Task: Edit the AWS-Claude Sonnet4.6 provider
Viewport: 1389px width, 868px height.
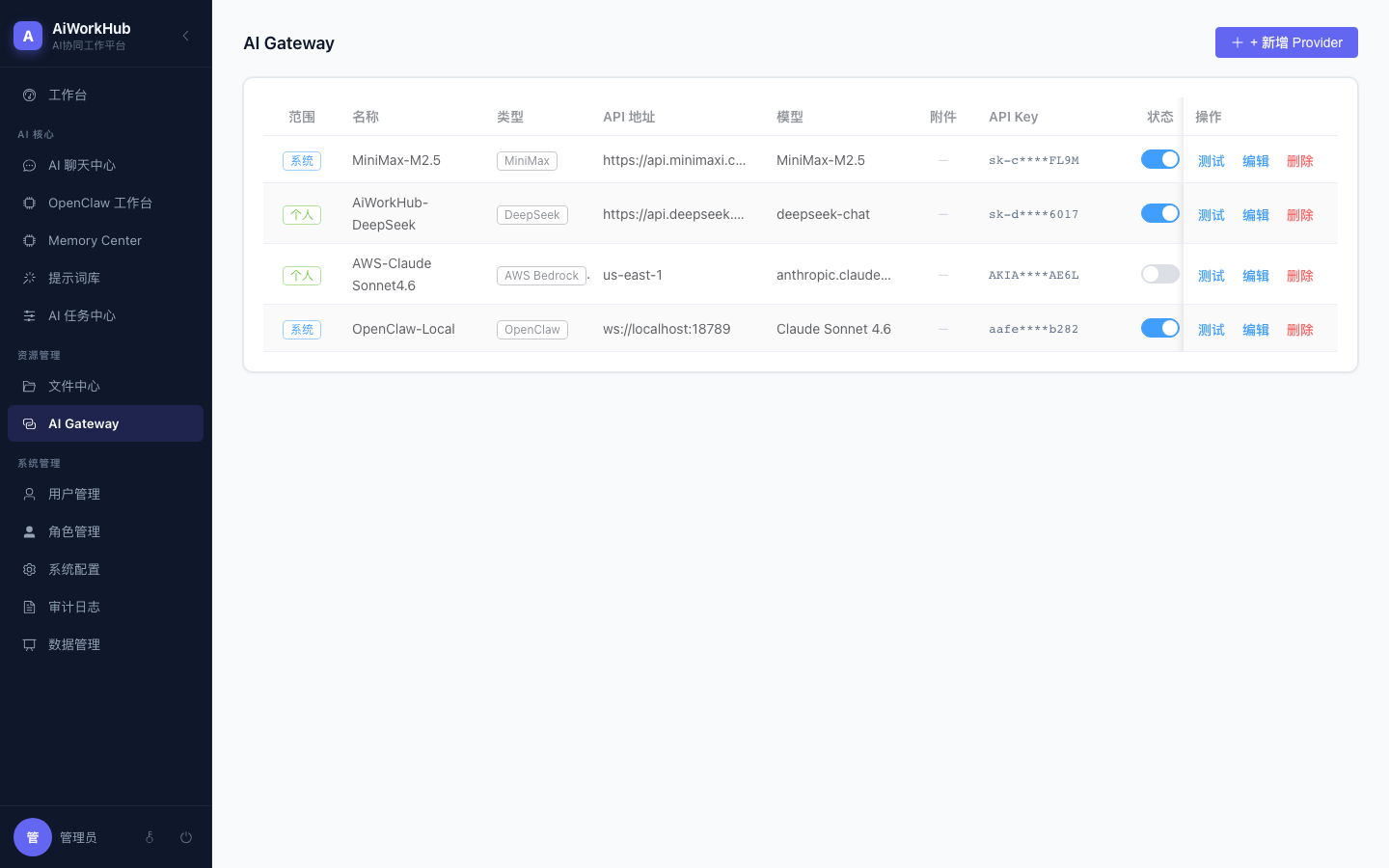Action: pyautogui.click(x=1256, y=276)
